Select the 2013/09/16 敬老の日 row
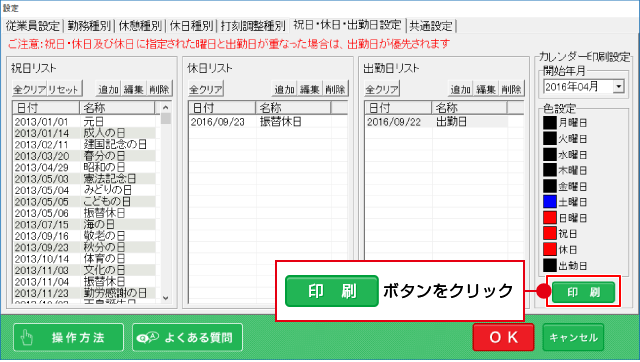Screen dimensions: 640x362 pyautogui.click(x=84, y=236)
